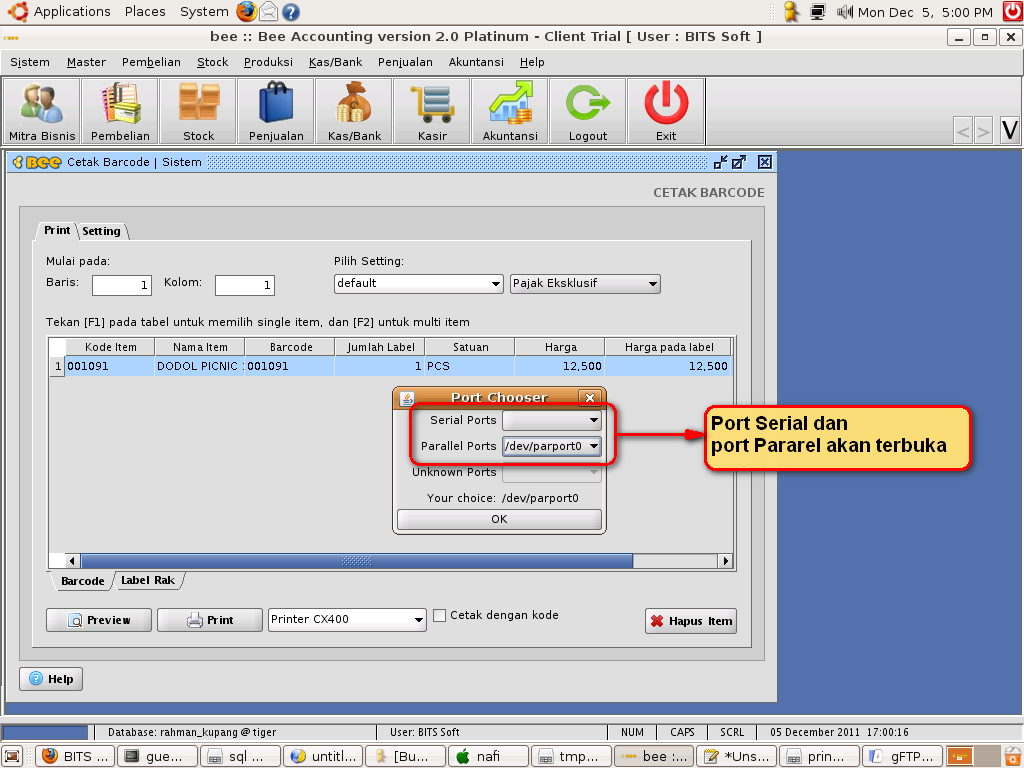Select the Penjualan shopping bag icon
Screen dimensions: 1024x768
pyautogui.click(x=276, y=111)
